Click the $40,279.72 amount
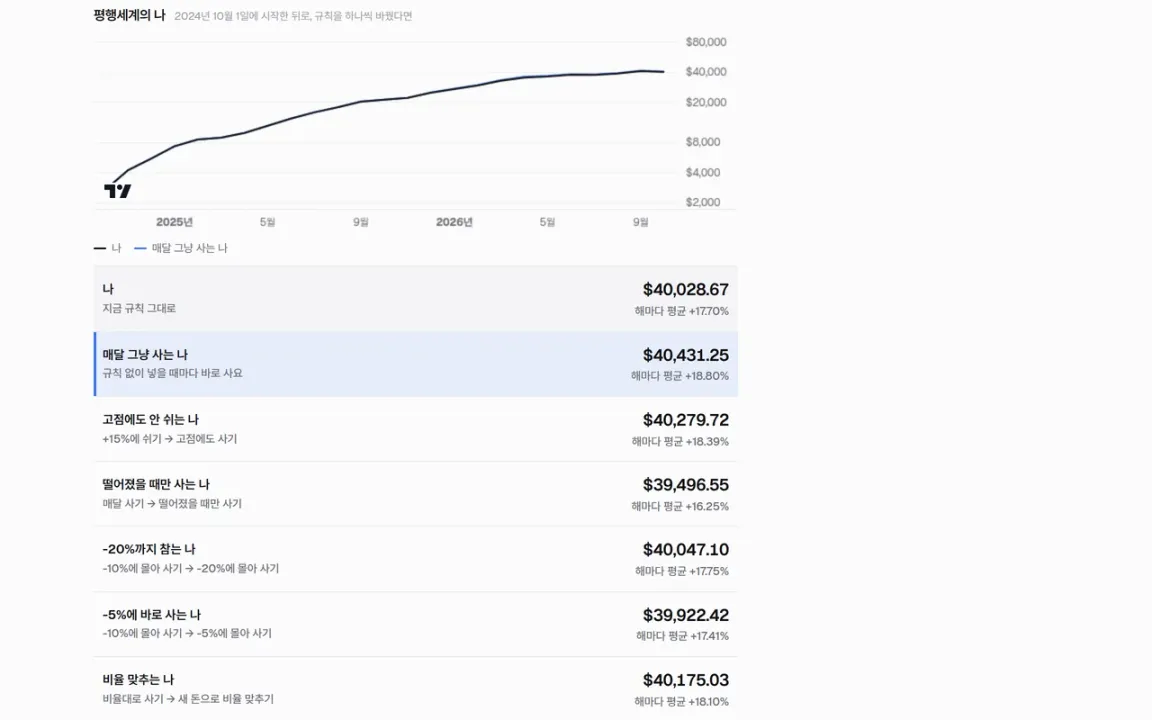This screenshot has height=720, width=1152. pyautogui.click(x=685, y=420)
